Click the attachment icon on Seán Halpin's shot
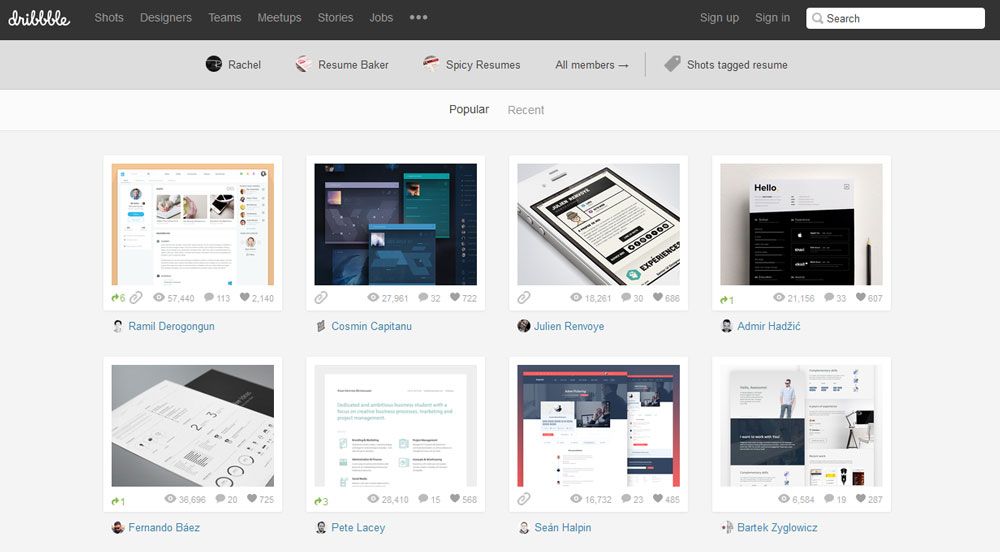The width and height of the screenshot is (1000, 552). click(x=524, y=499)
